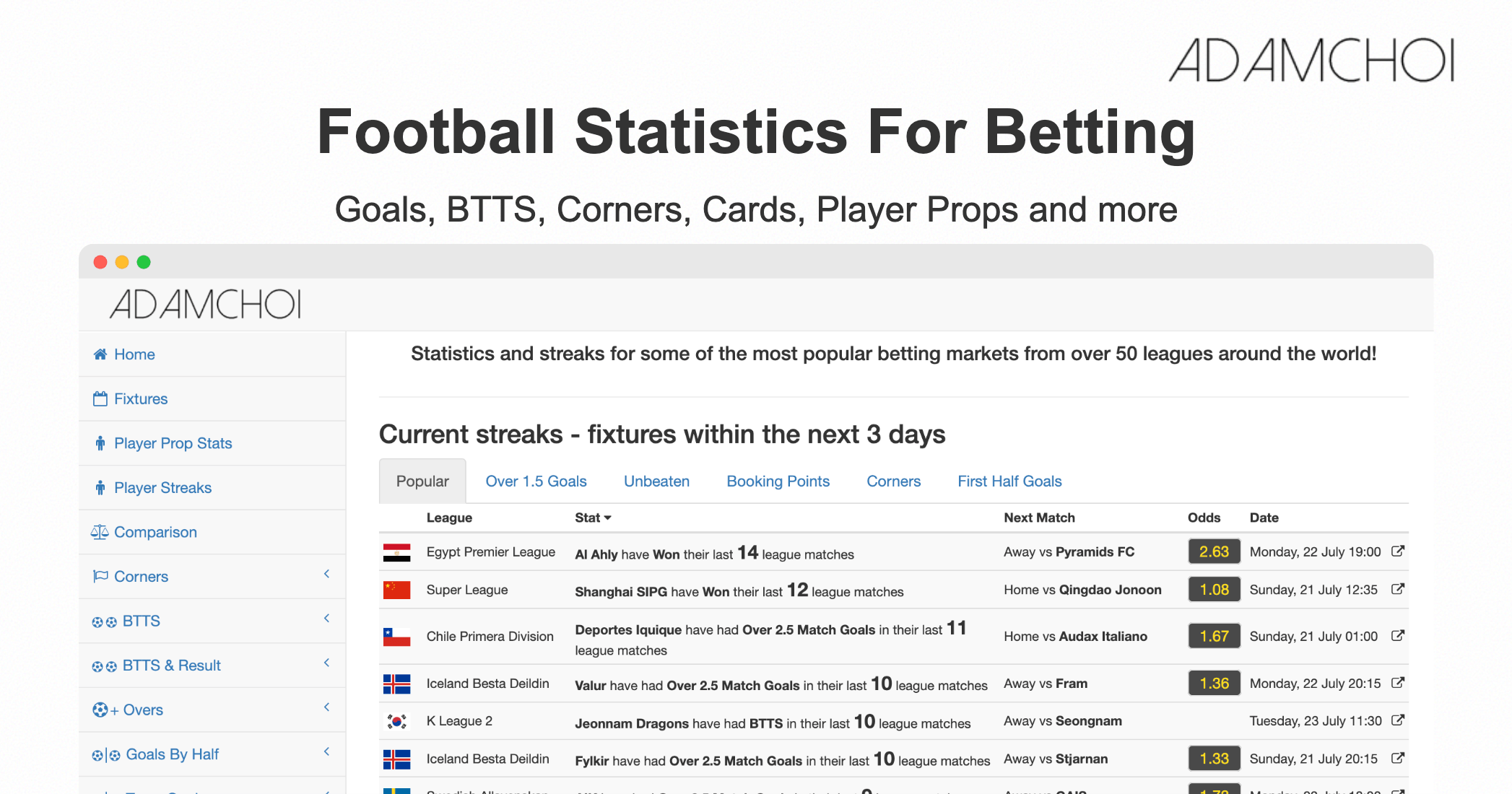1512x794 pixels.
Task: Click the 2.63 odds badge for Al Ahly
Action: [1214, 551]
